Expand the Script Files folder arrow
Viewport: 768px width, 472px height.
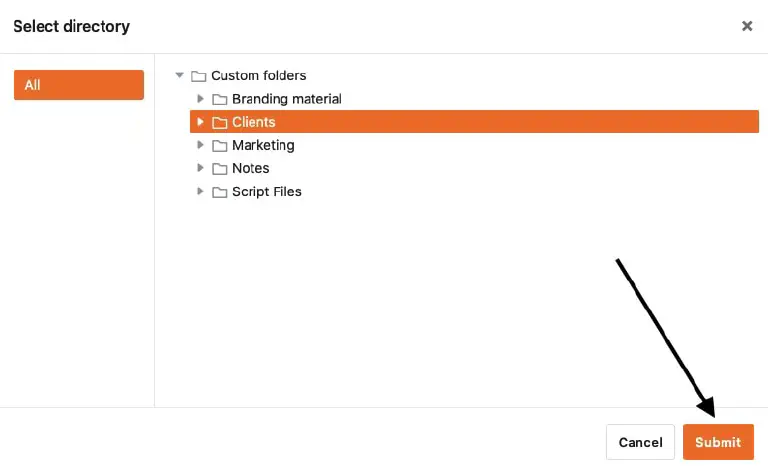[200, 191]
